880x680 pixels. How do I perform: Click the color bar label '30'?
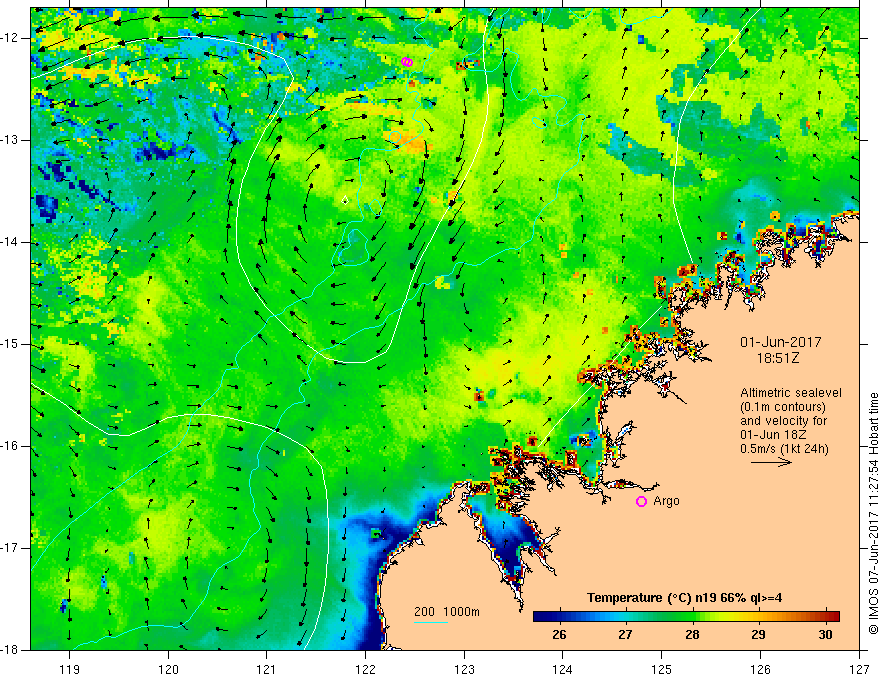coord(825,635)
